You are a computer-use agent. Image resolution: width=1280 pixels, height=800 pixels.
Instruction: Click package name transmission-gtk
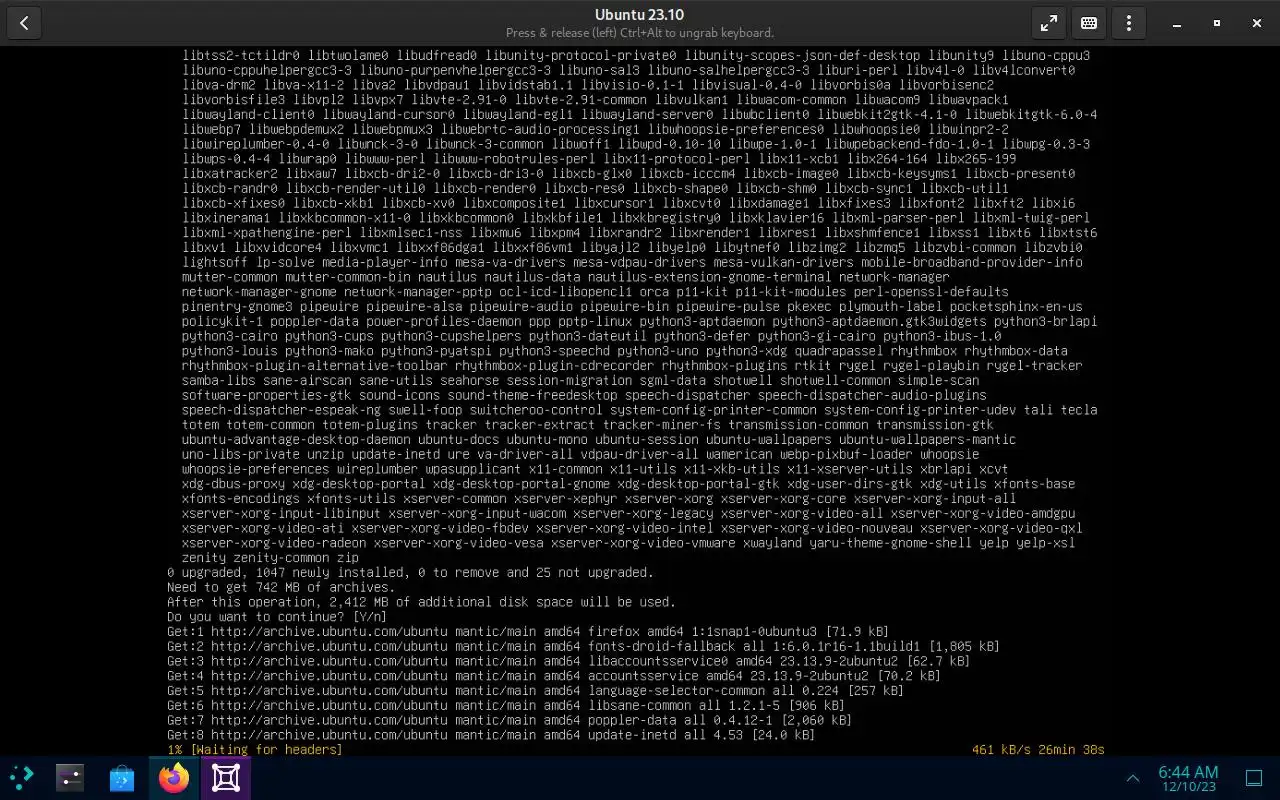(934, 425)
